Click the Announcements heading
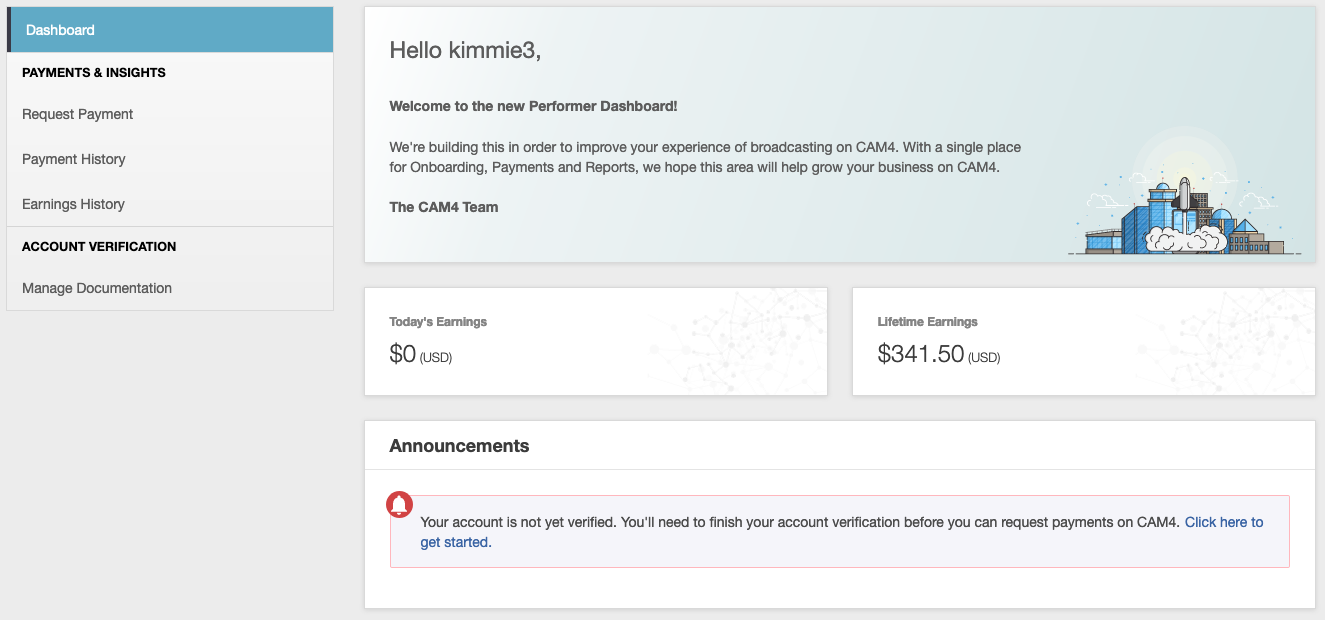 point(459,446)
